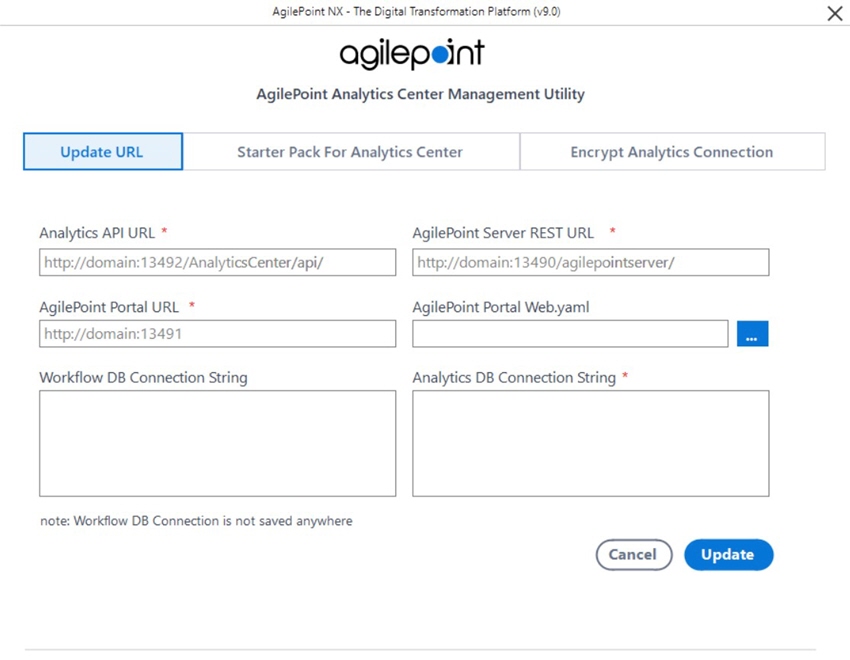Click the Workflow DB Connection note text
850x660 pixels.
coord(196,521)
